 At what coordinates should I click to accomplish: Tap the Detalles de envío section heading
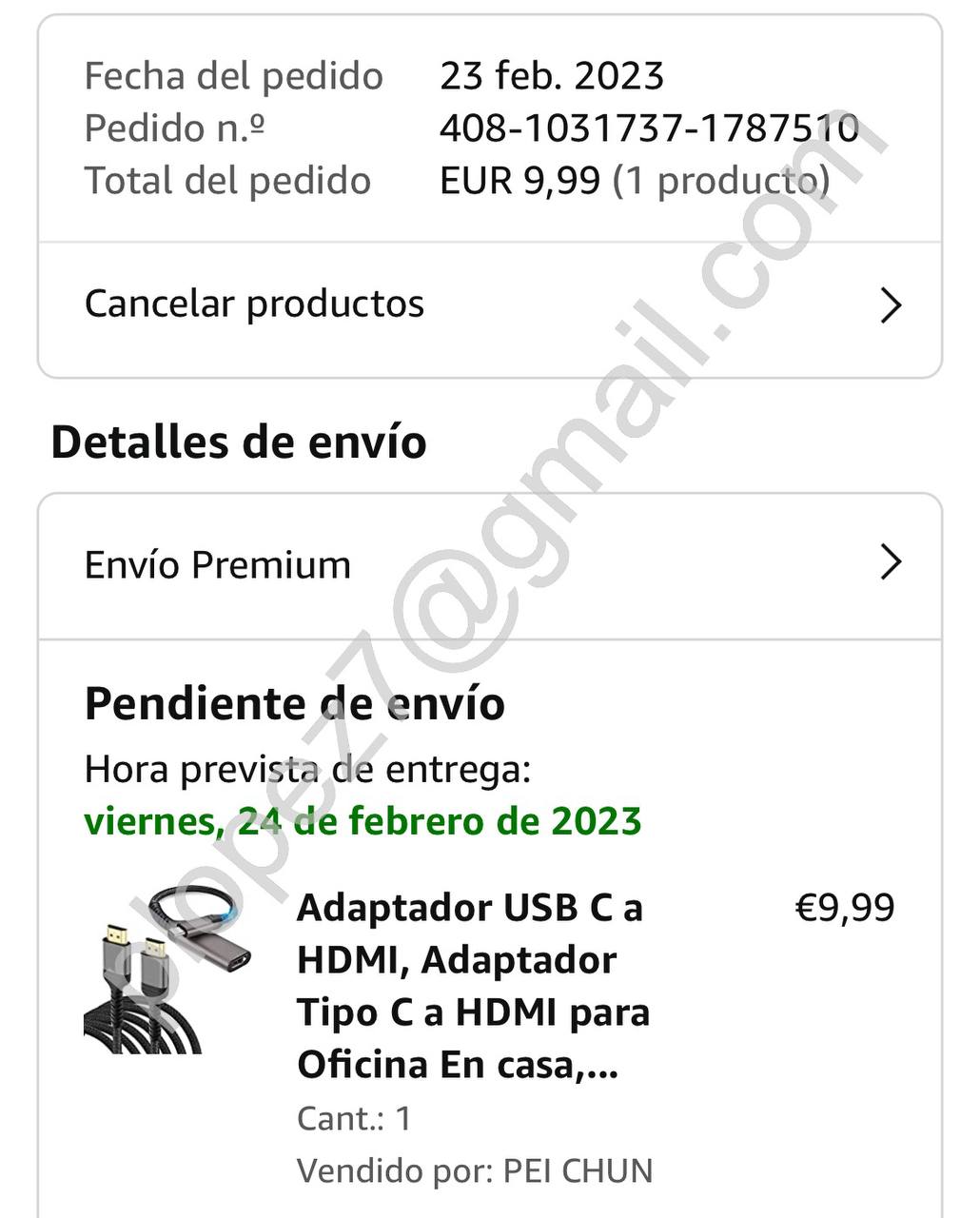click(239, 442)
